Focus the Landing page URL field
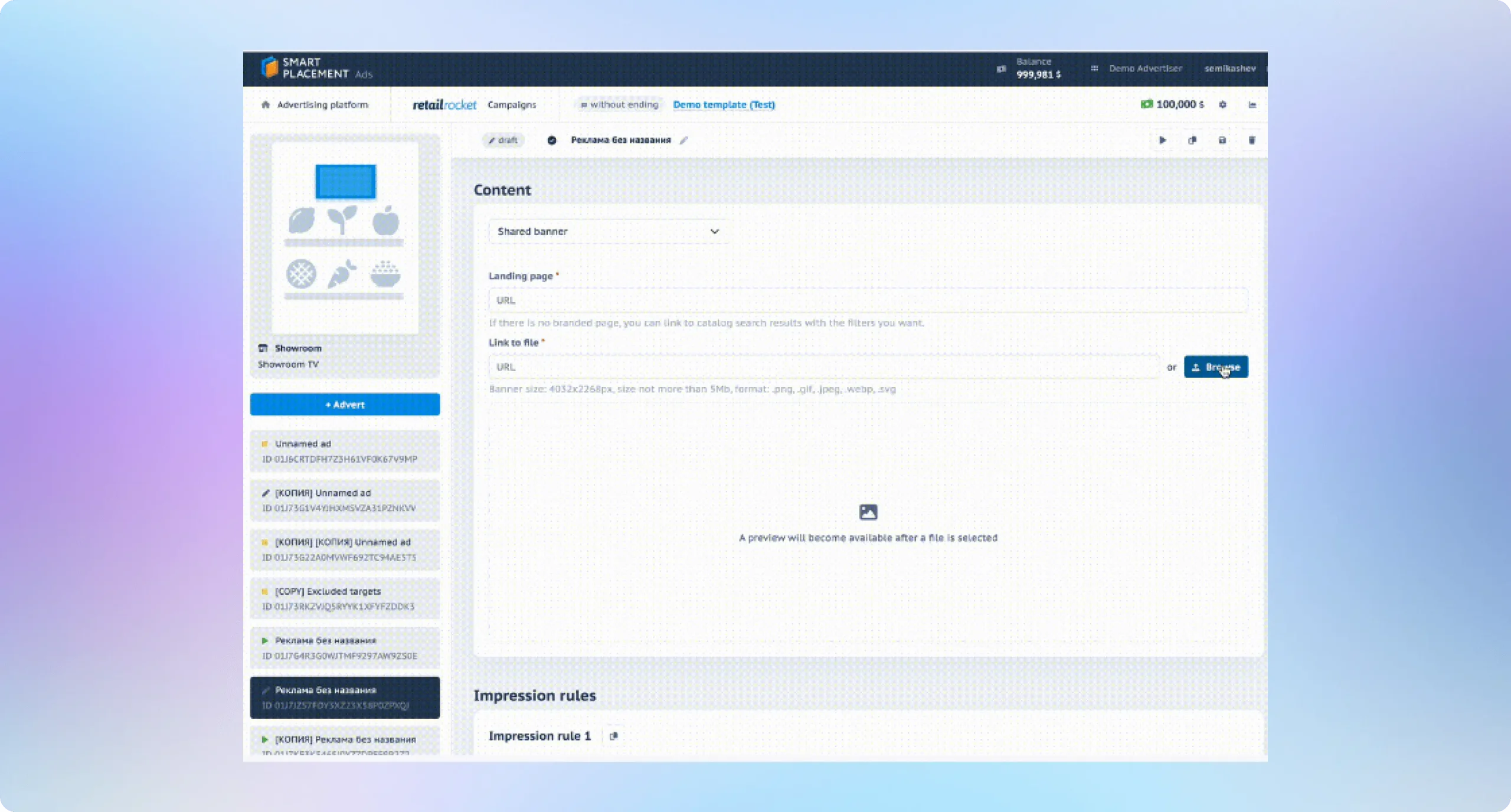 868,300
